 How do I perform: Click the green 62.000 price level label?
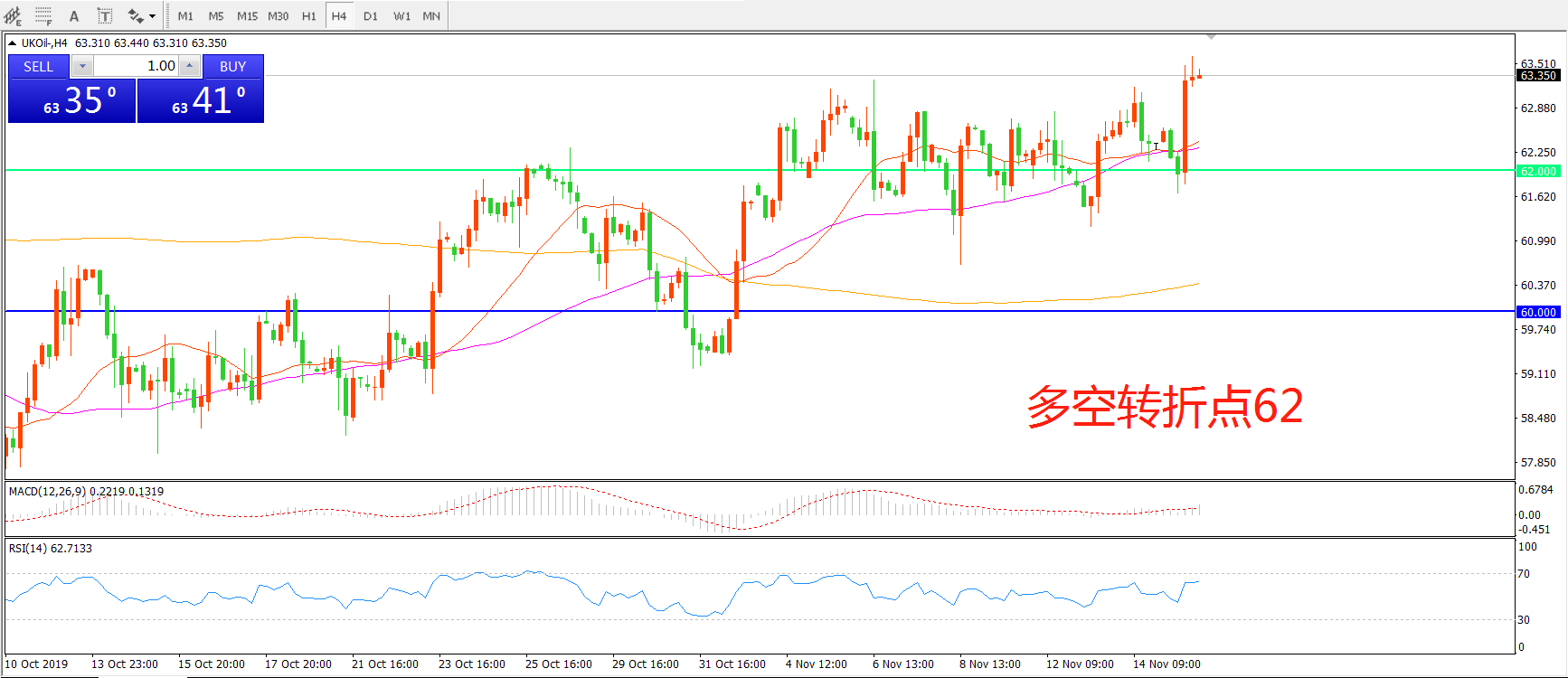[x=1538, y=171]
